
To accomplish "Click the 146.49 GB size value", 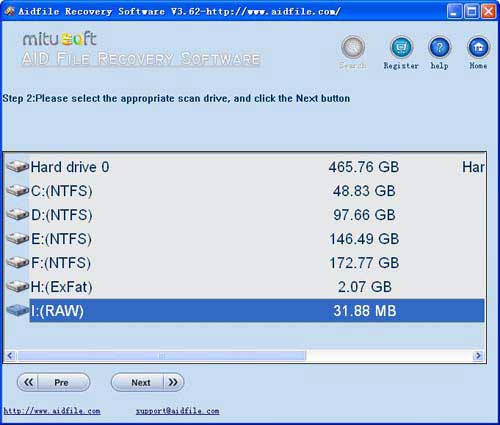I will (x=364, y=239).
